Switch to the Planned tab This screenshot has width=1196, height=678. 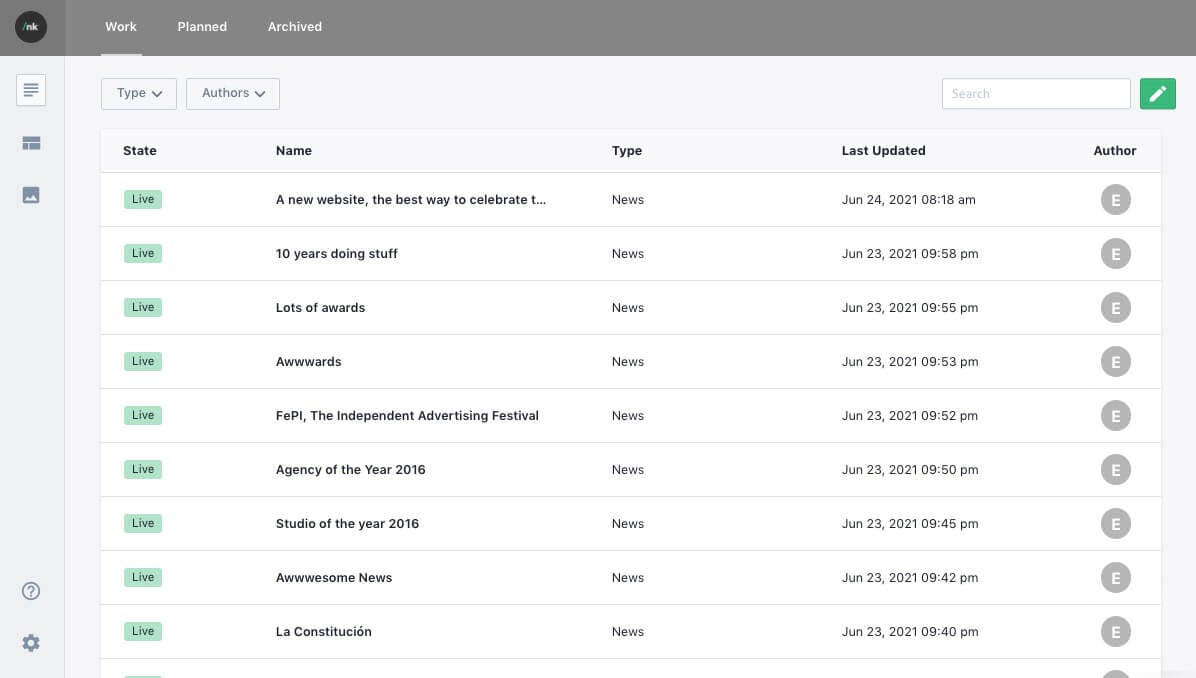pyautogui.click(x=202, y=27)
